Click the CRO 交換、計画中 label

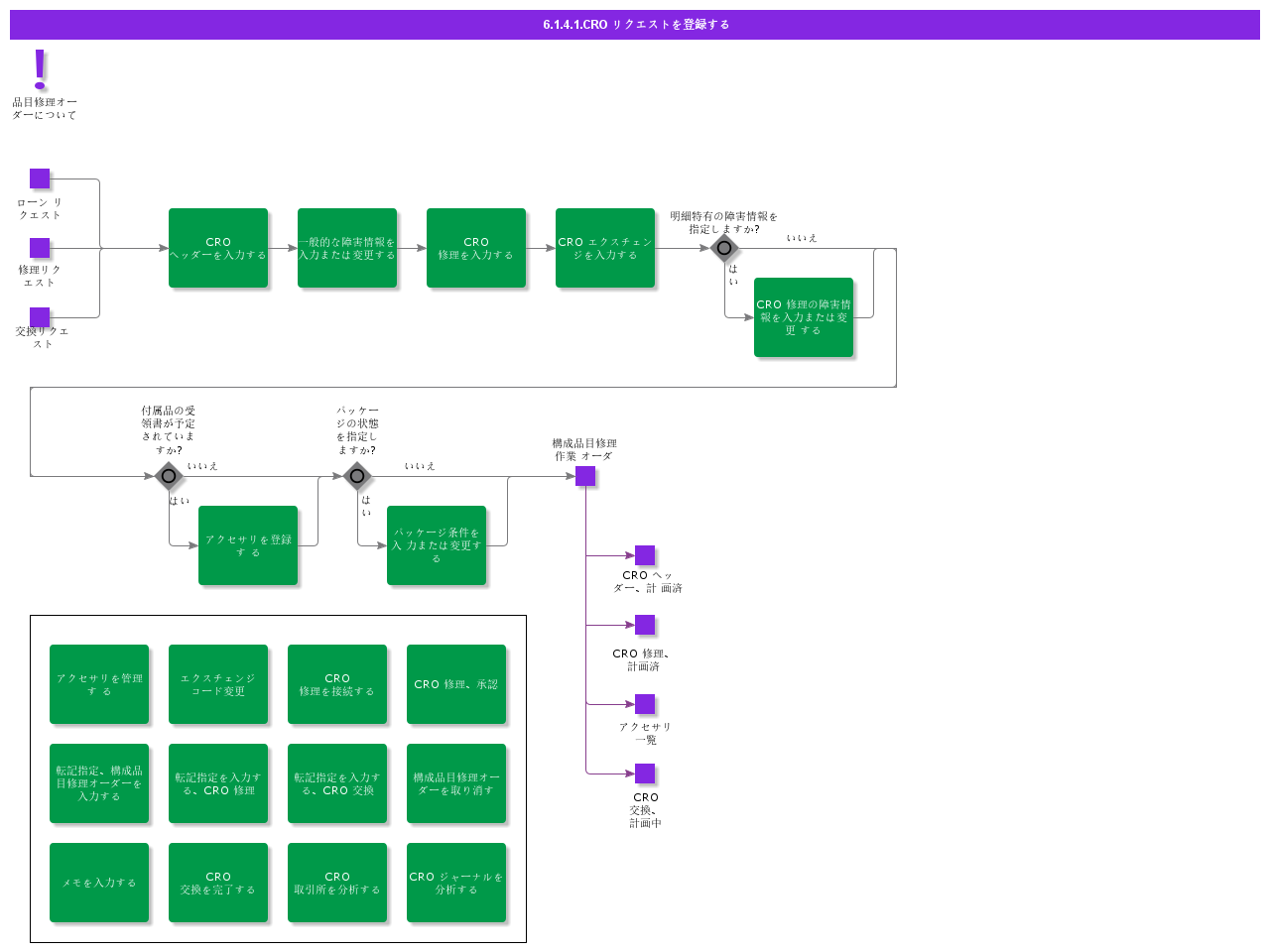click(x=645, y=810)
